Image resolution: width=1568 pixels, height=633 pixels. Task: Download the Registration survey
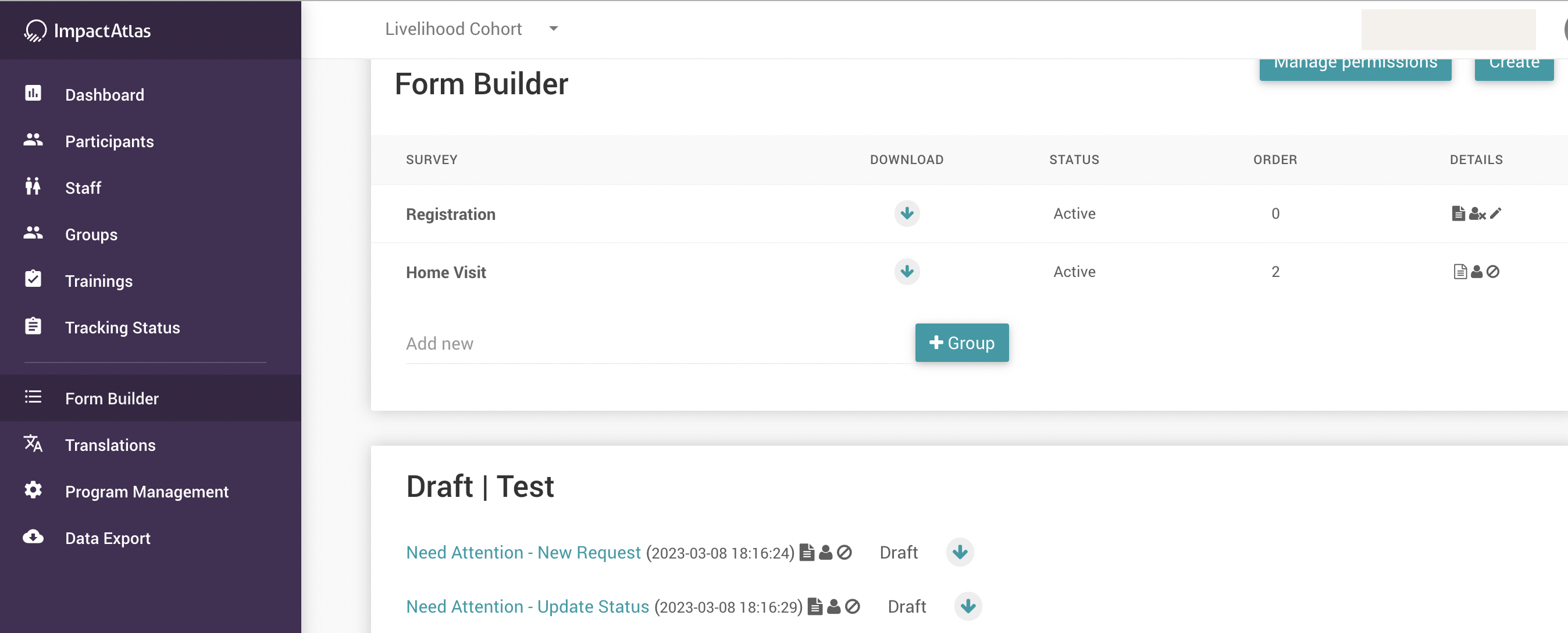[906, 214]
